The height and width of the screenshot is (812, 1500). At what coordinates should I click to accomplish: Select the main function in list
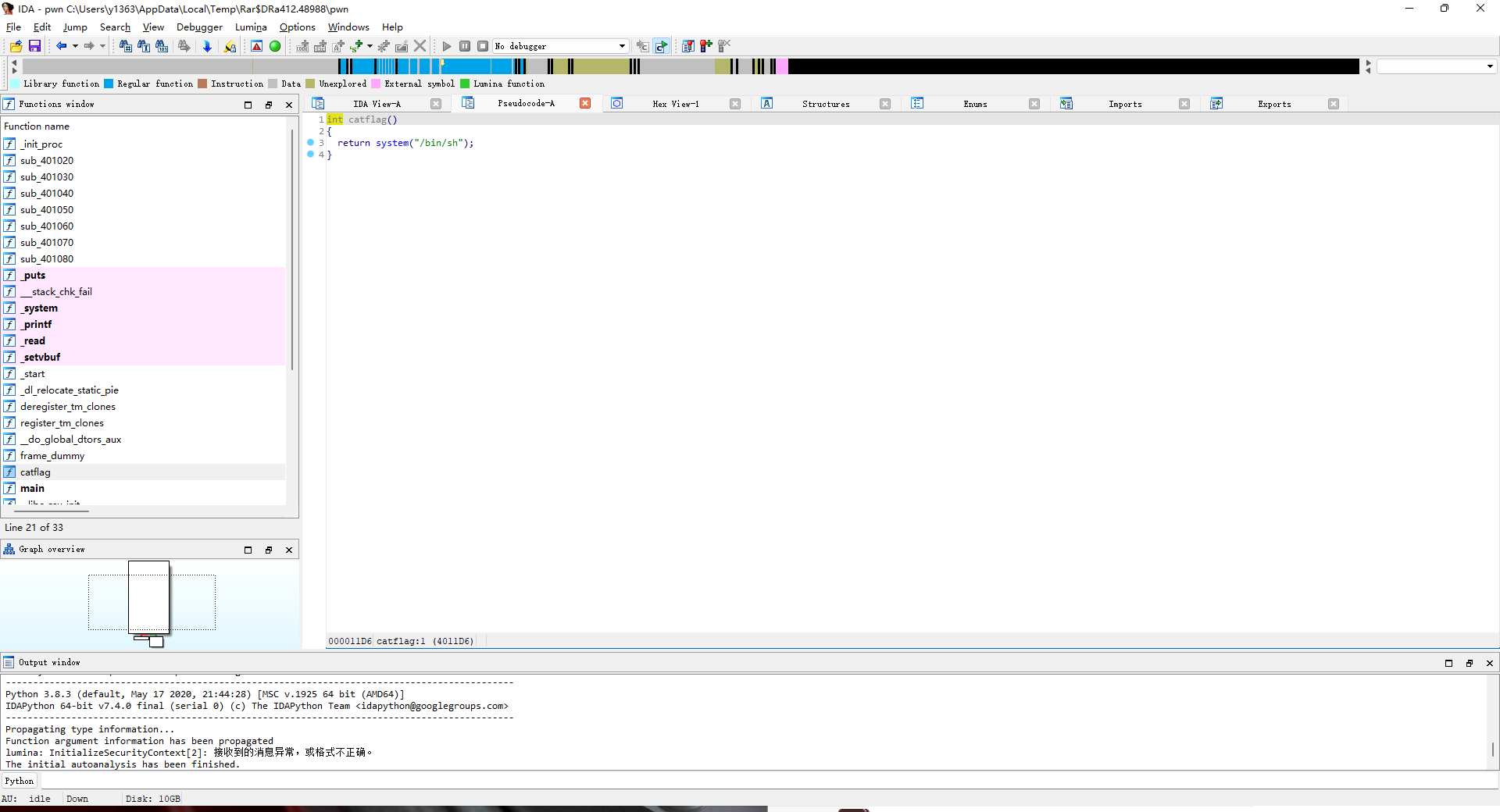(144, 489)
